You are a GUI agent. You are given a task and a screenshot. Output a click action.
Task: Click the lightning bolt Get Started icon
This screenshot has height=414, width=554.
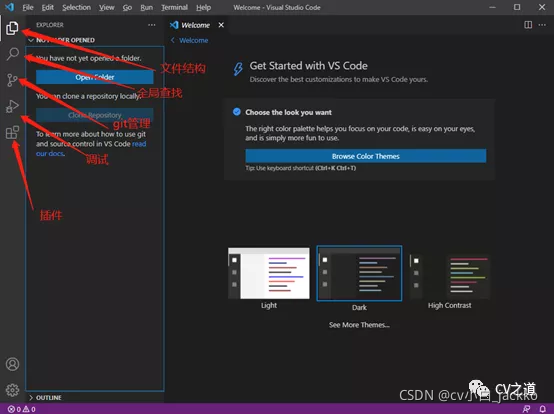pos(238,69)
